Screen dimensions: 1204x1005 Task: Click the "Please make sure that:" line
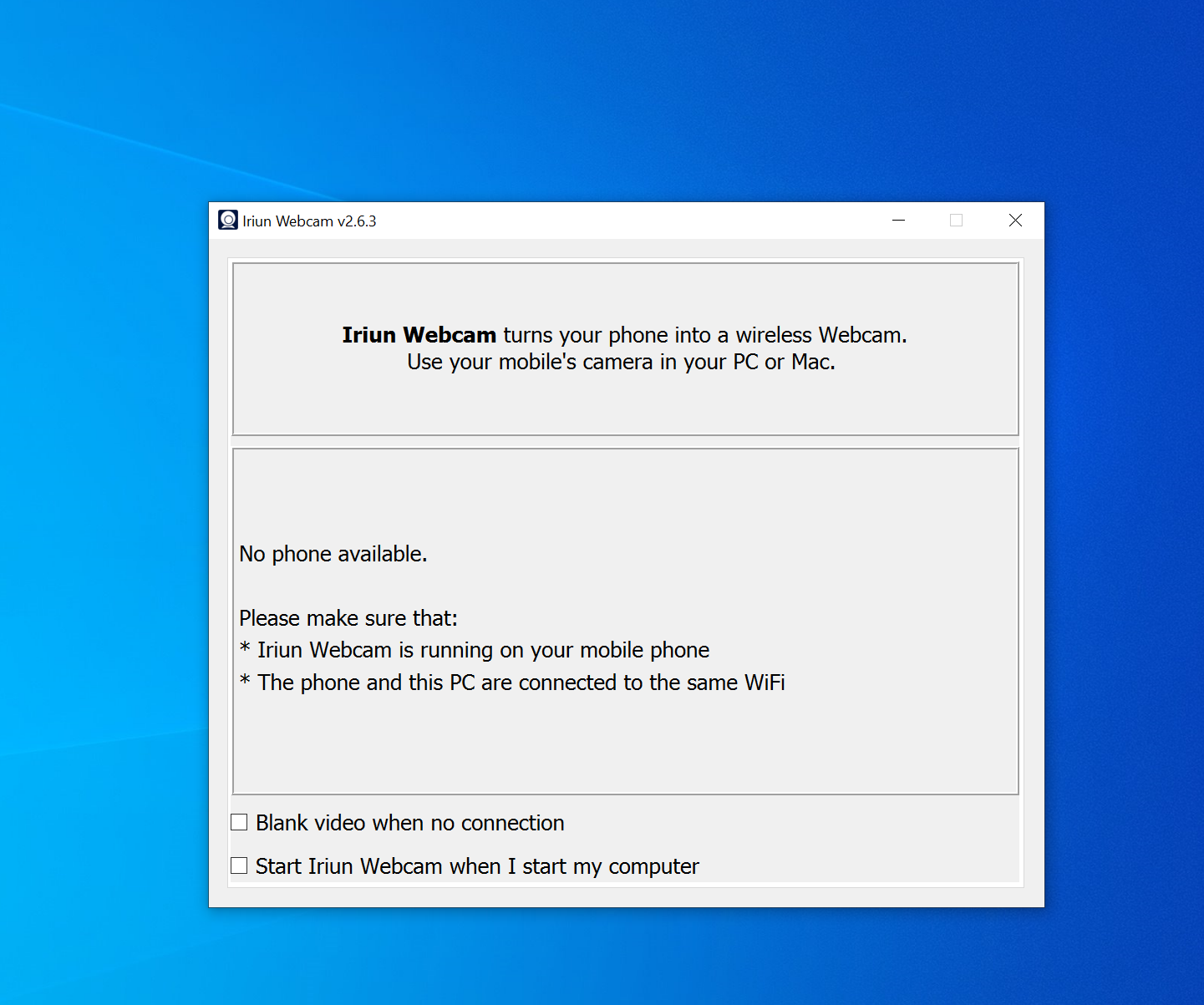348,618
